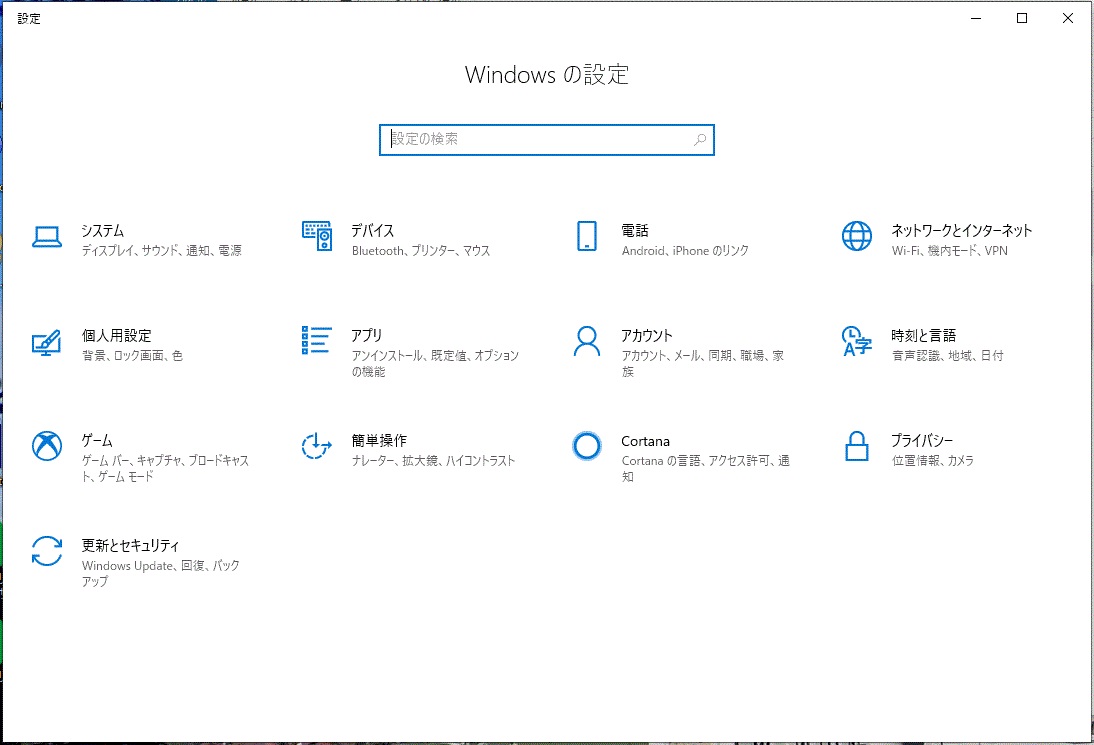Open the アカウント person icon
The width and height of the screenshot is (1094, 745).
(x=587, y=340)
